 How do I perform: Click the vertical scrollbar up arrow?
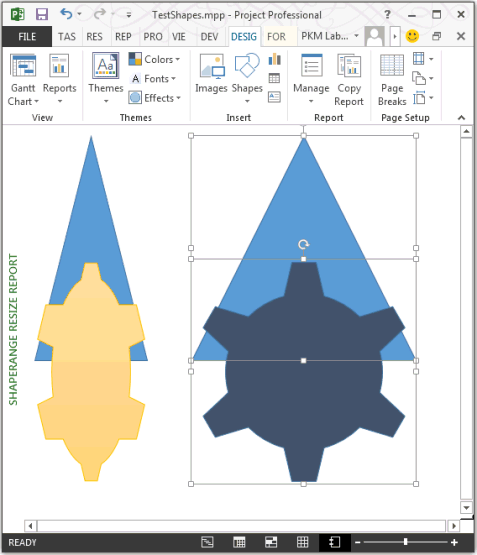coord(466,132)
